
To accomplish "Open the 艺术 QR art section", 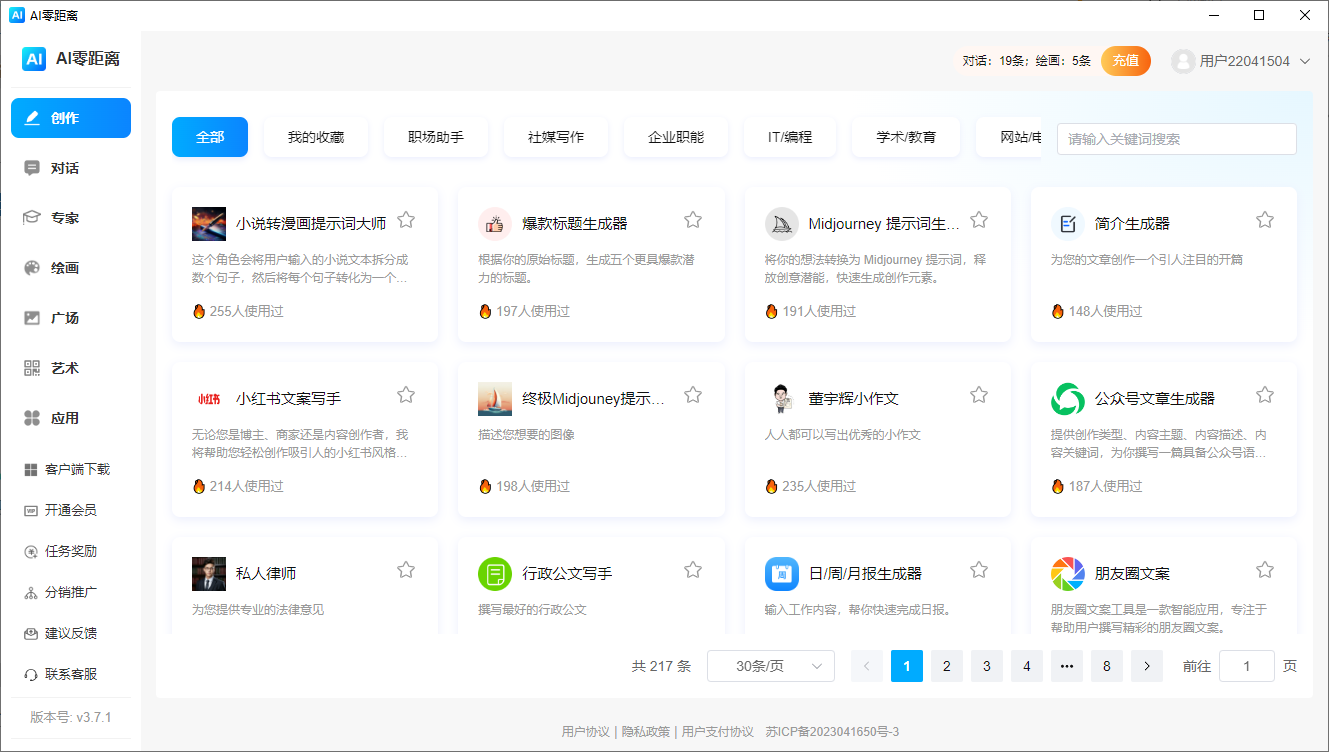I will [71, 368].
